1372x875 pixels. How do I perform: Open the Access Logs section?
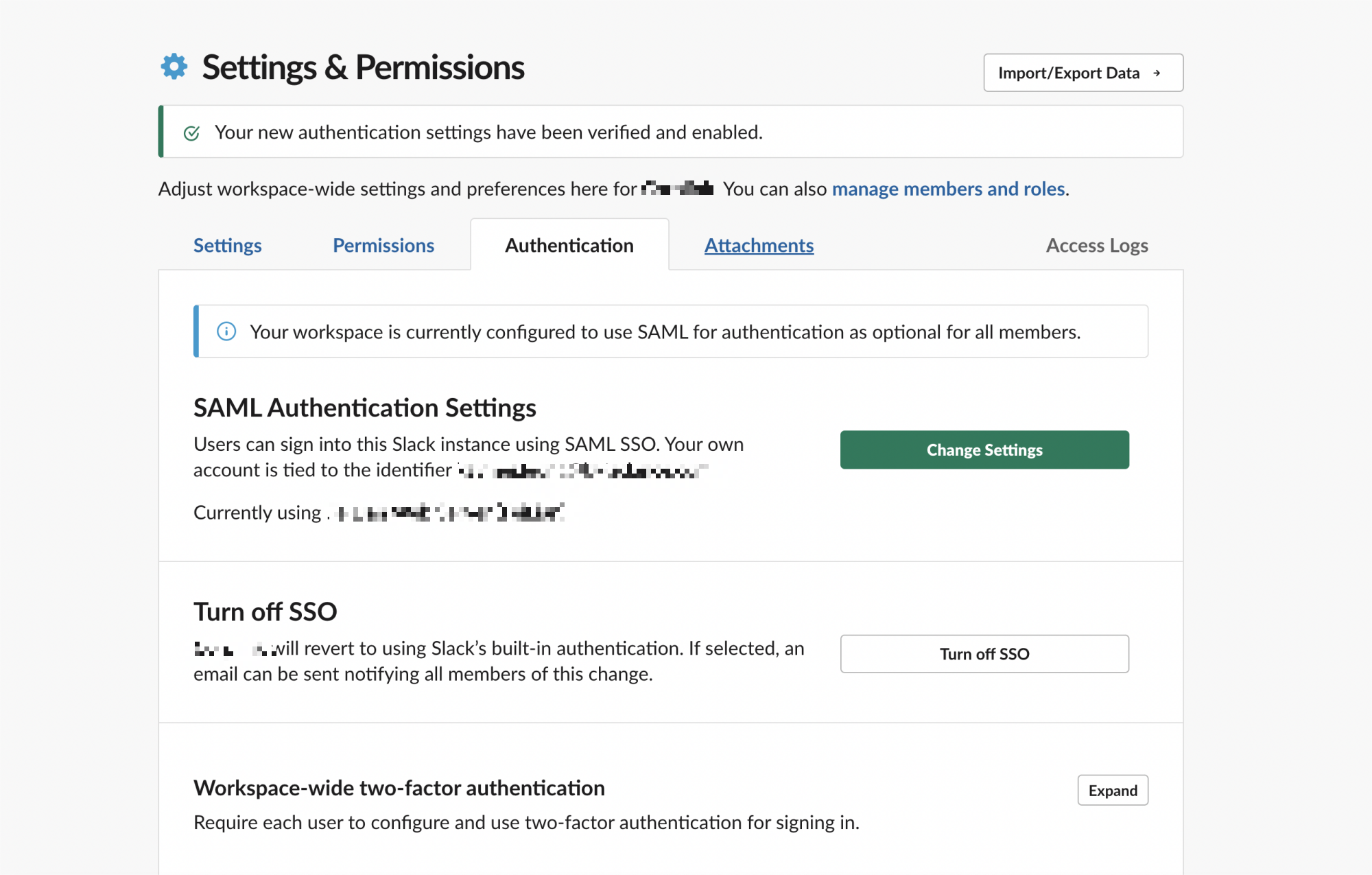tap(1098, 244)
